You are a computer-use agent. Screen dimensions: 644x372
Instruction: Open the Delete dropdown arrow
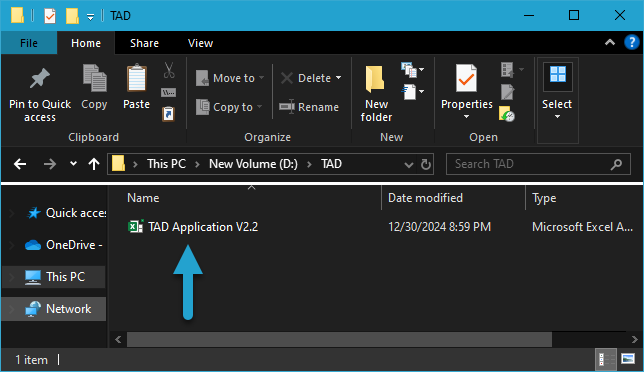point(338,78)
